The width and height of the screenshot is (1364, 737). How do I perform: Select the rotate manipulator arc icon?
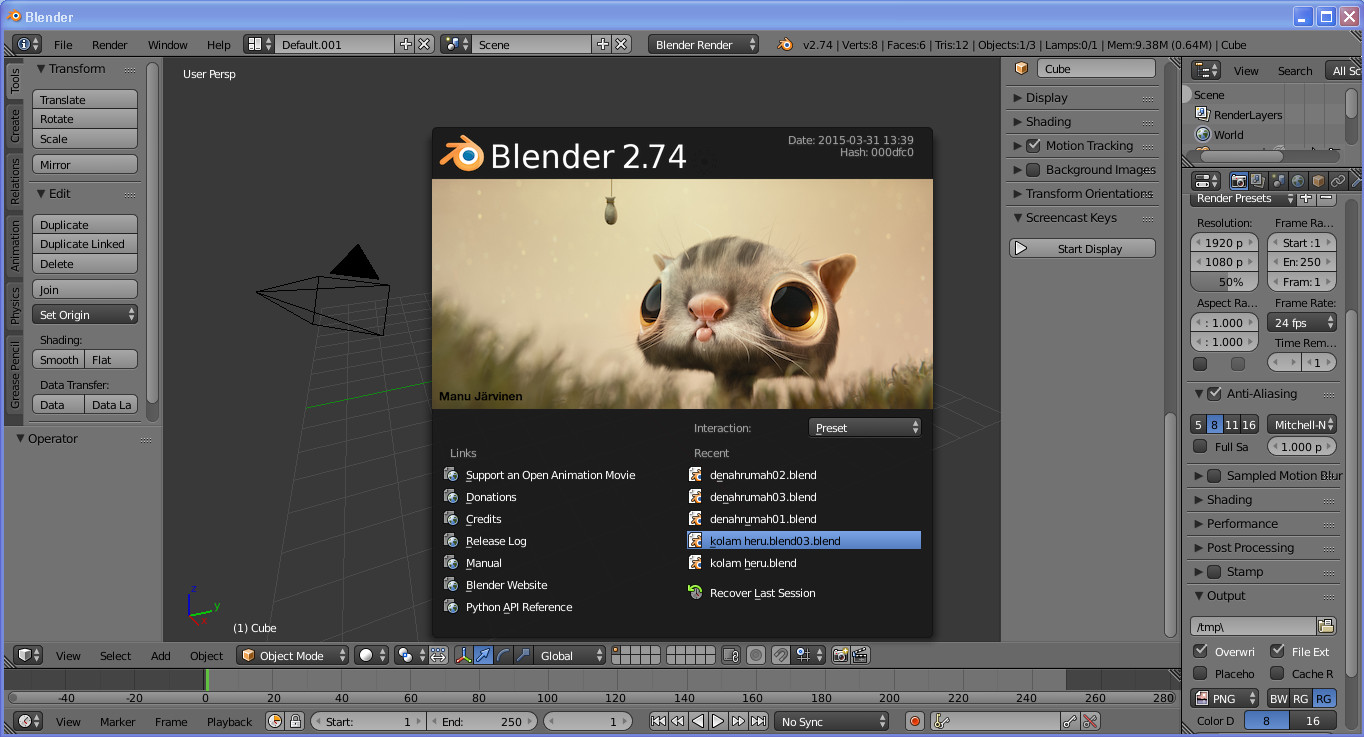coord(503,656)
